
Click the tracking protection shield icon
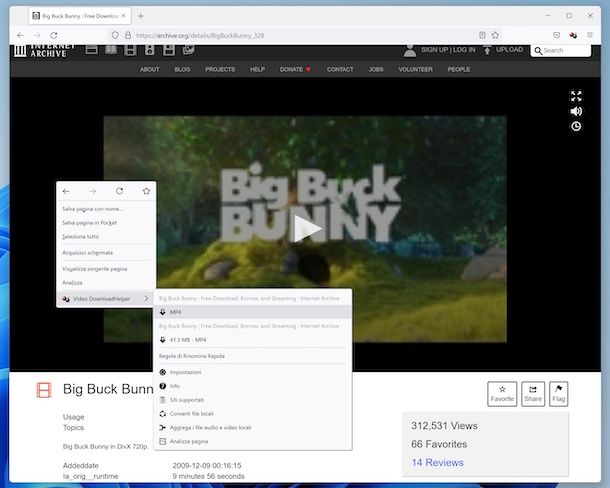click(x=115, y=35)
